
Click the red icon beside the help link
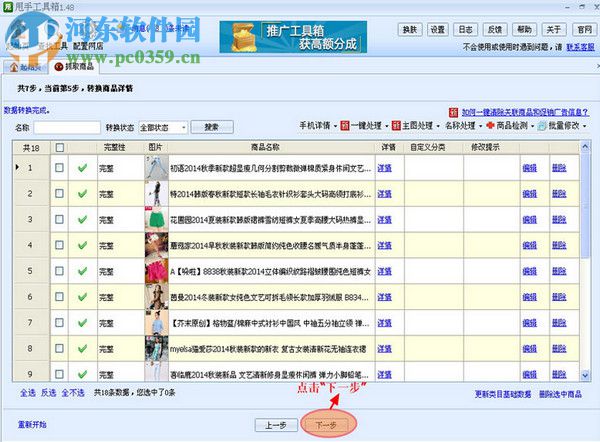click(x=453, y=112)
